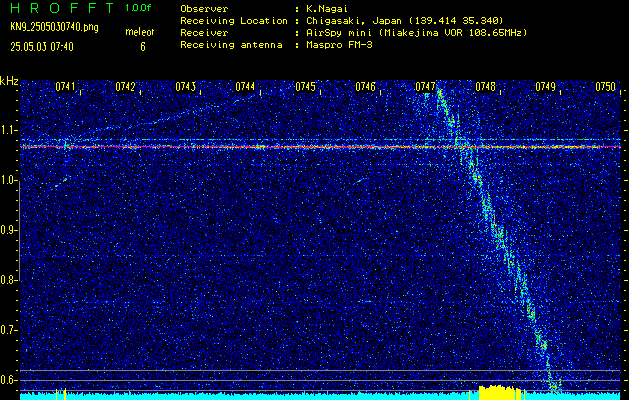Click the kHz axis unit label
The image size is (629, 400).
(x=9, y=81)
